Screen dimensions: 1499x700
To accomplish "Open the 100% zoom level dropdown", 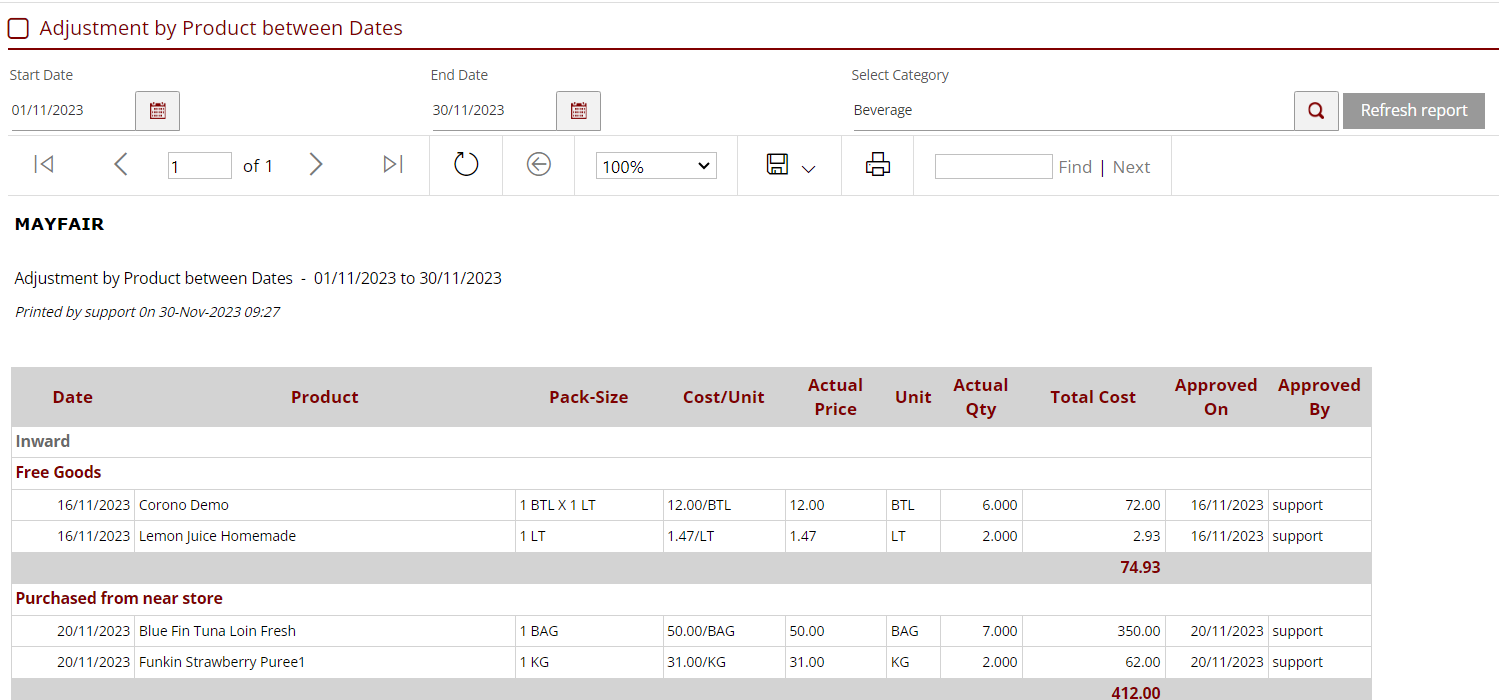I will [x=656, y=166].
